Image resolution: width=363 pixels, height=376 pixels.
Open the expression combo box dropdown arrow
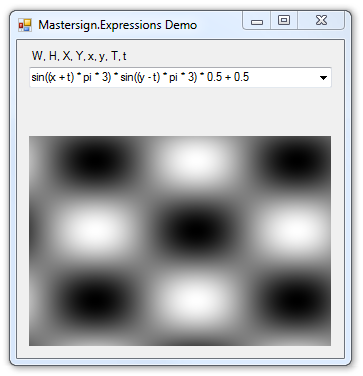tap(323, 78)
